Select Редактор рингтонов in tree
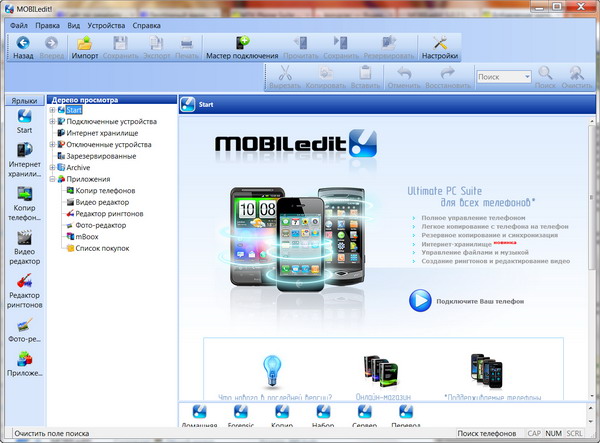This screenshot has width=600, height=443. point(109,213)
